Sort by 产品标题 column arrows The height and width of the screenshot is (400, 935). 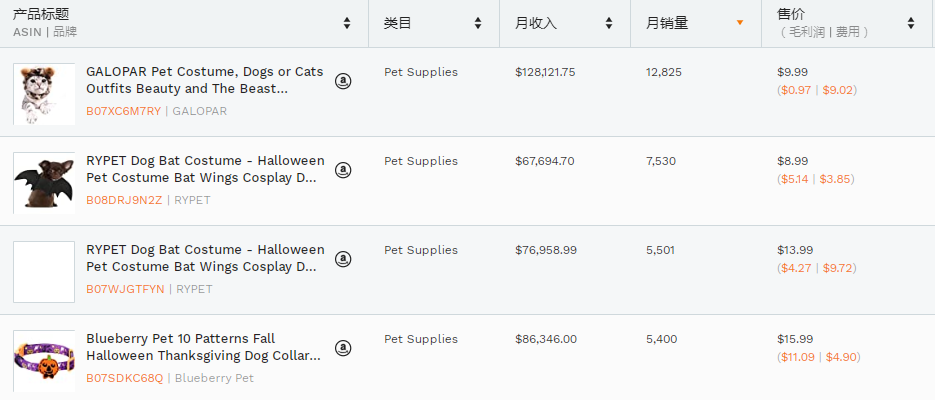coord(347,23)
